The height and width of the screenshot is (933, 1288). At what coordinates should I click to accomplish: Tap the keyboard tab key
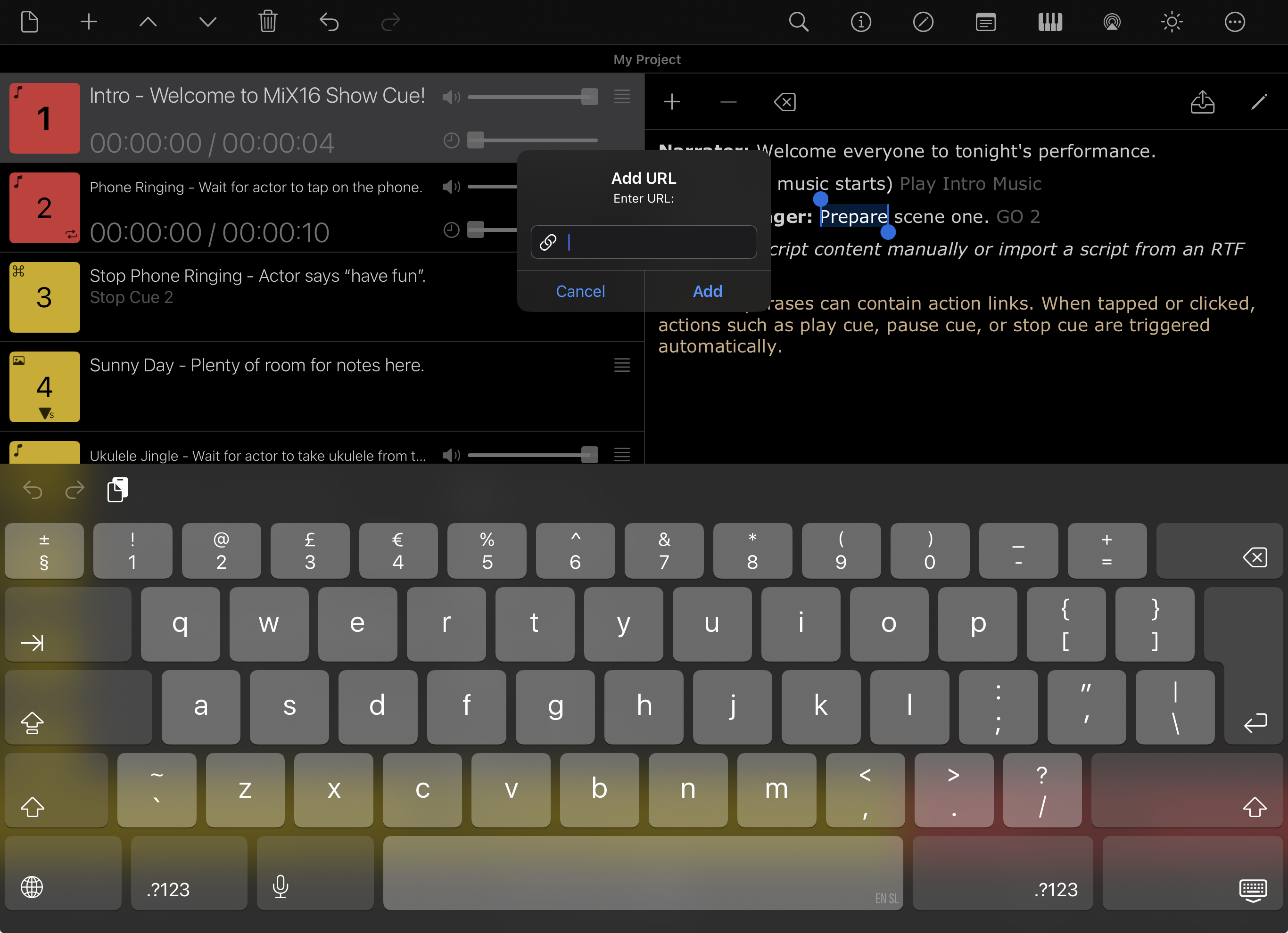coord(67,624)
